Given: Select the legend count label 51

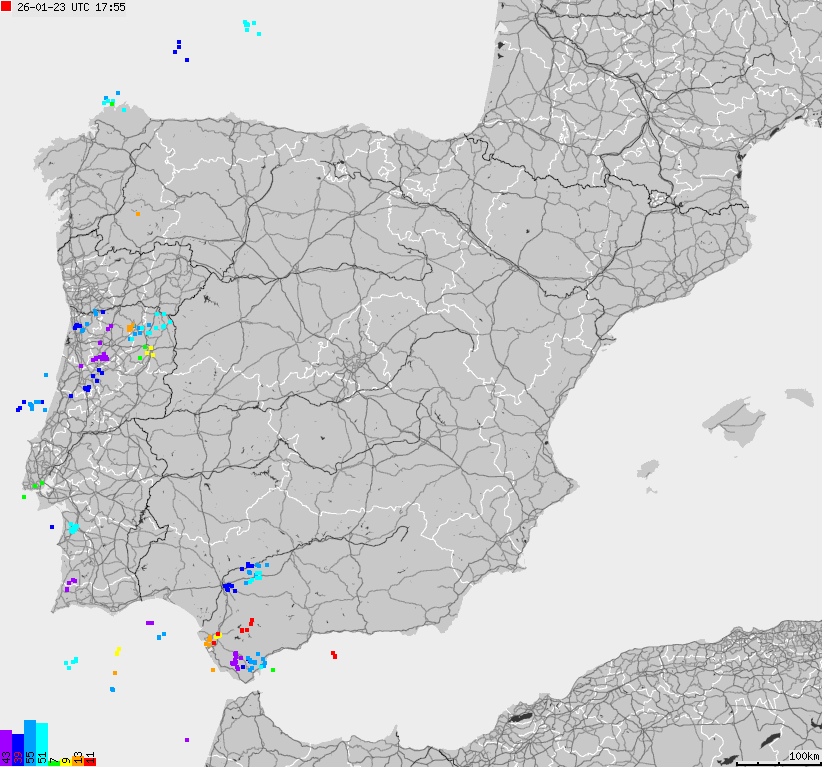Looking at the screenshot, I should [41, 756].
